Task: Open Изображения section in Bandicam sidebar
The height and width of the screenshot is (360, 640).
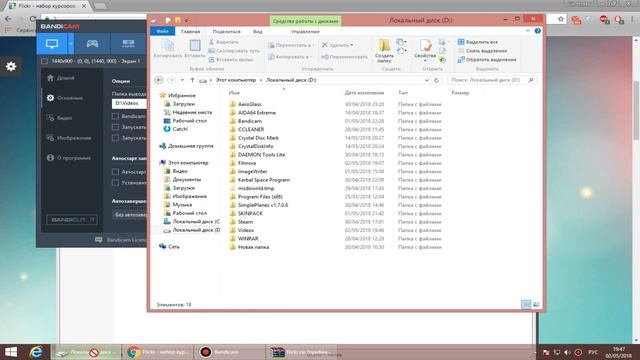Action: (69, 138)
